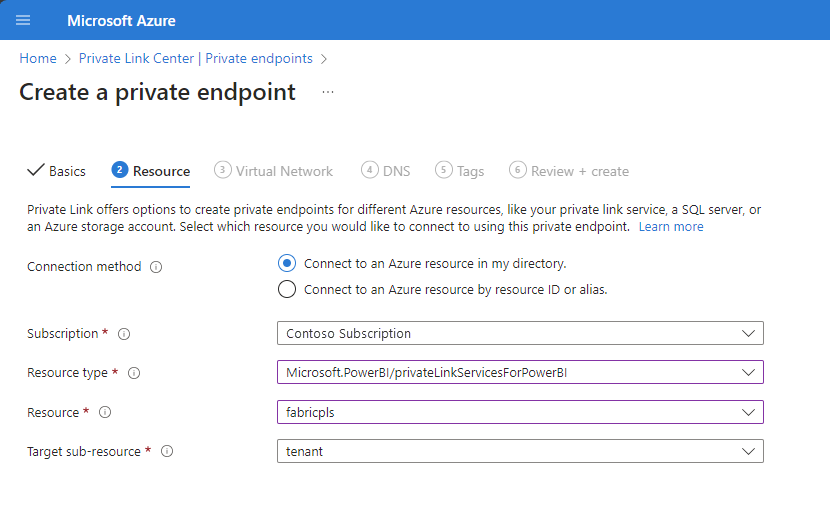This screenshot has height=517, width=830.
Task: Click the step 3 circle icon
Action: pos(222,169)
